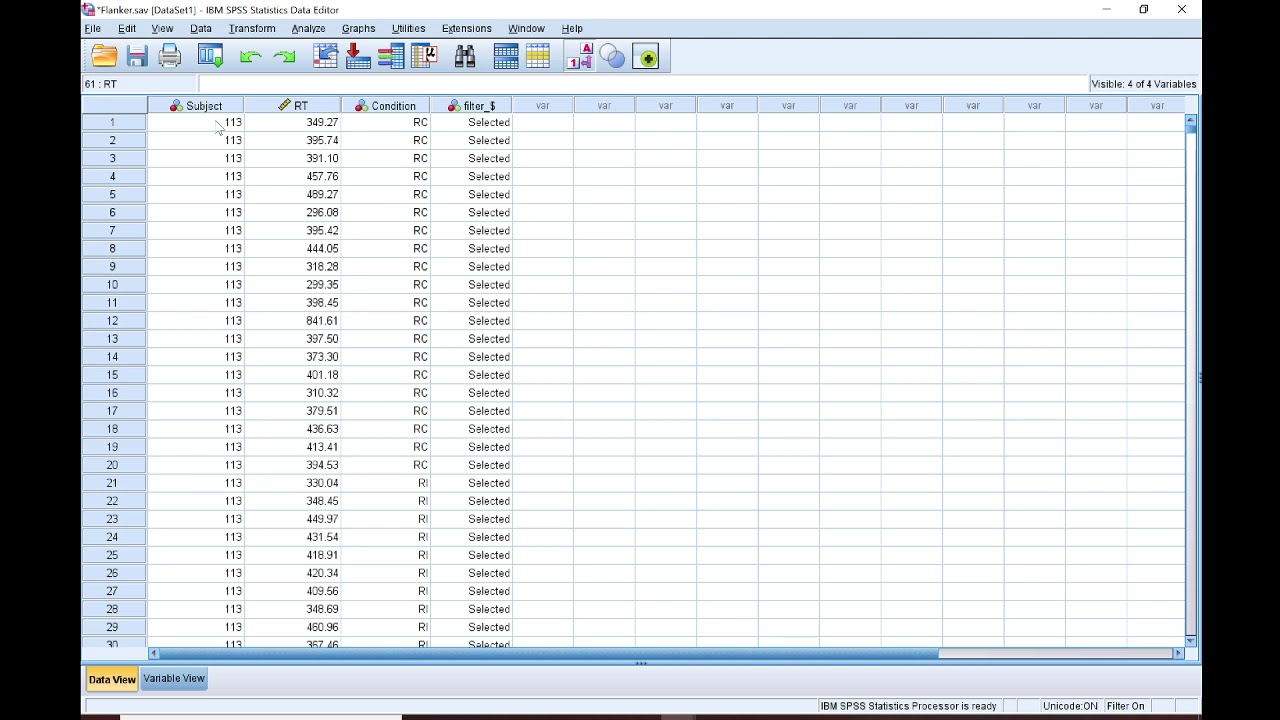1280x720 pixels.
Task: Select the filter_$ column header
Action: click(x=471, y=106)
